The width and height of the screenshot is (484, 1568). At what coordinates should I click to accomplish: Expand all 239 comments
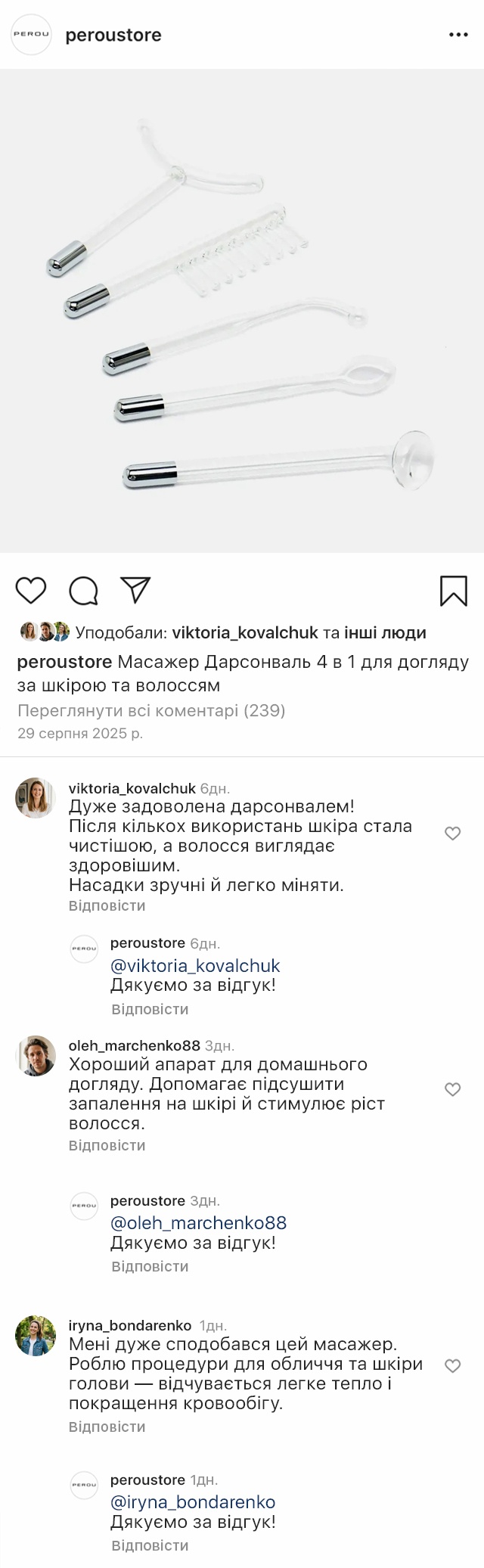tap(151, 710)
